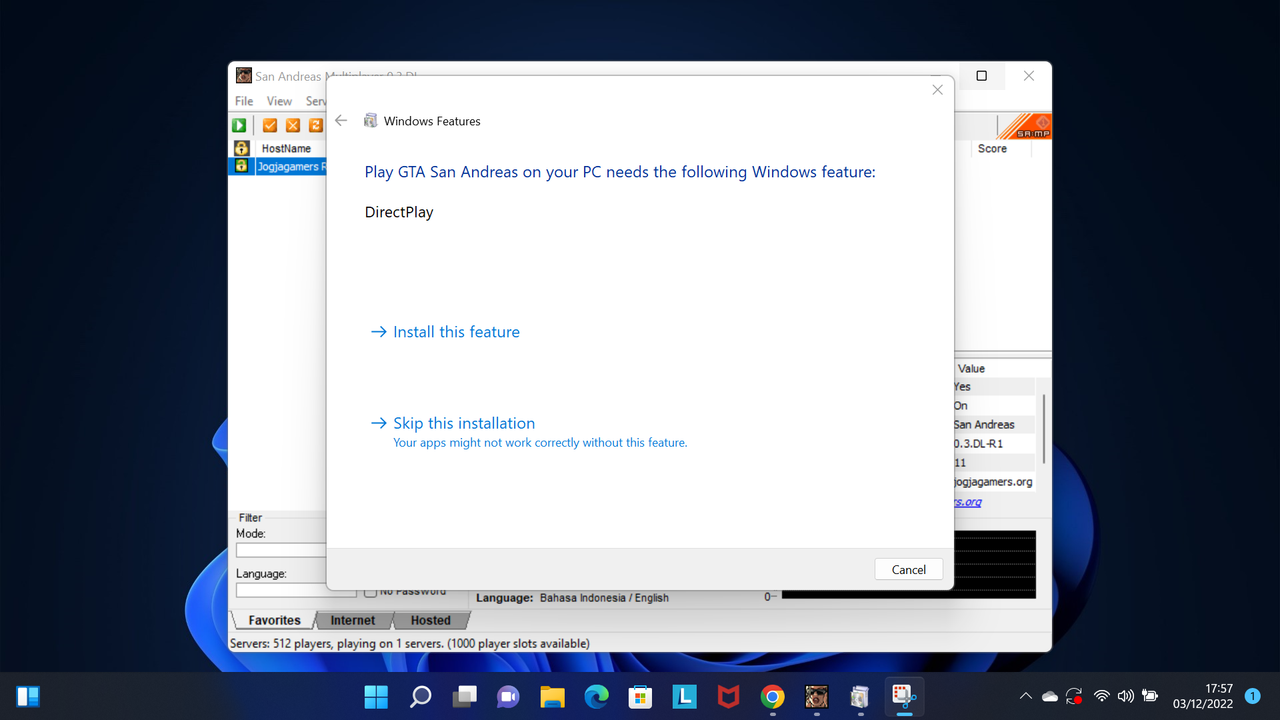1280x720 pixels.
Task: Open McAfee from the taskbar
Action: coord(728,696)
